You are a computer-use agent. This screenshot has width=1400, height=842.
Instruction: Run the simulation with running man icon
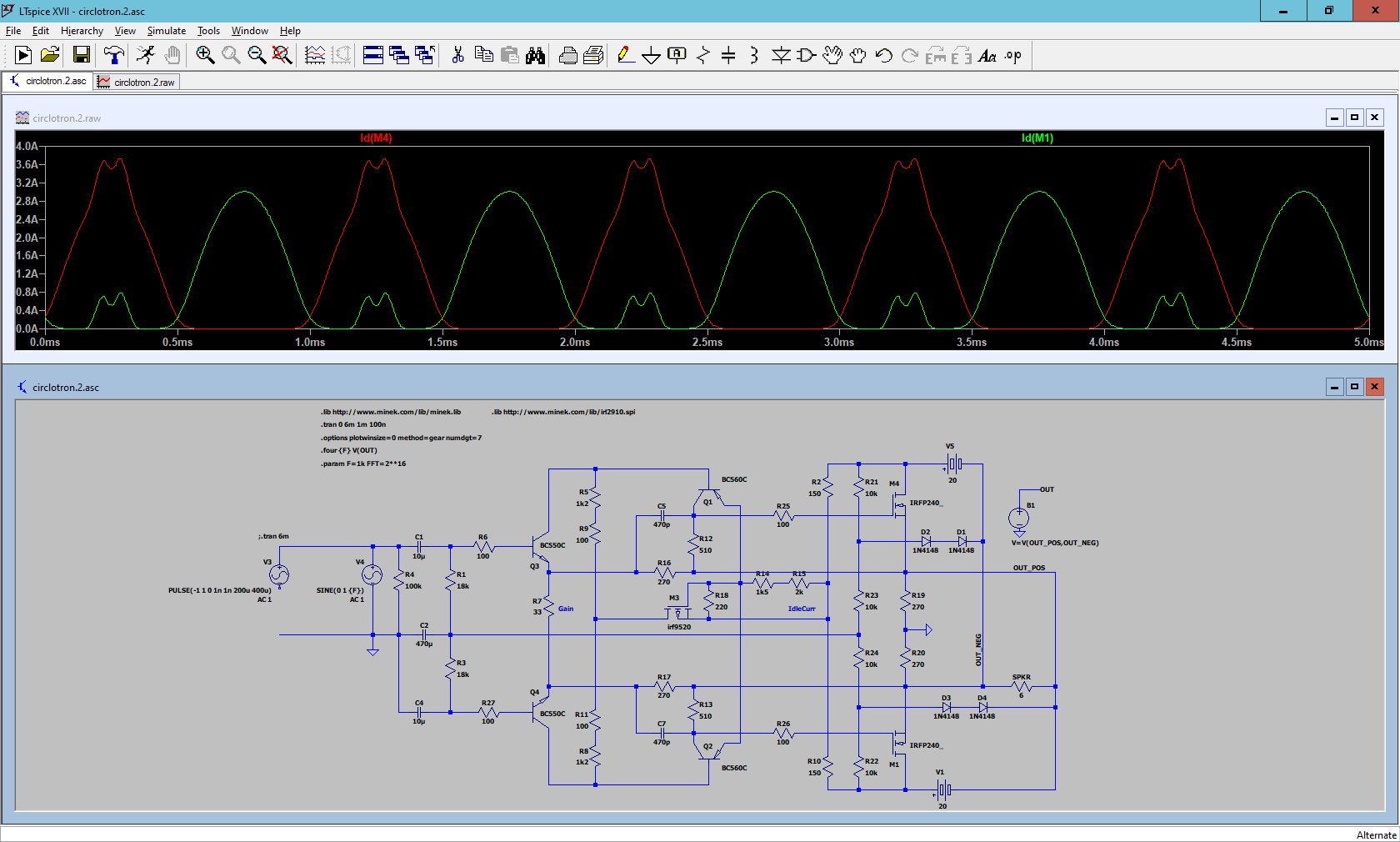146,55
